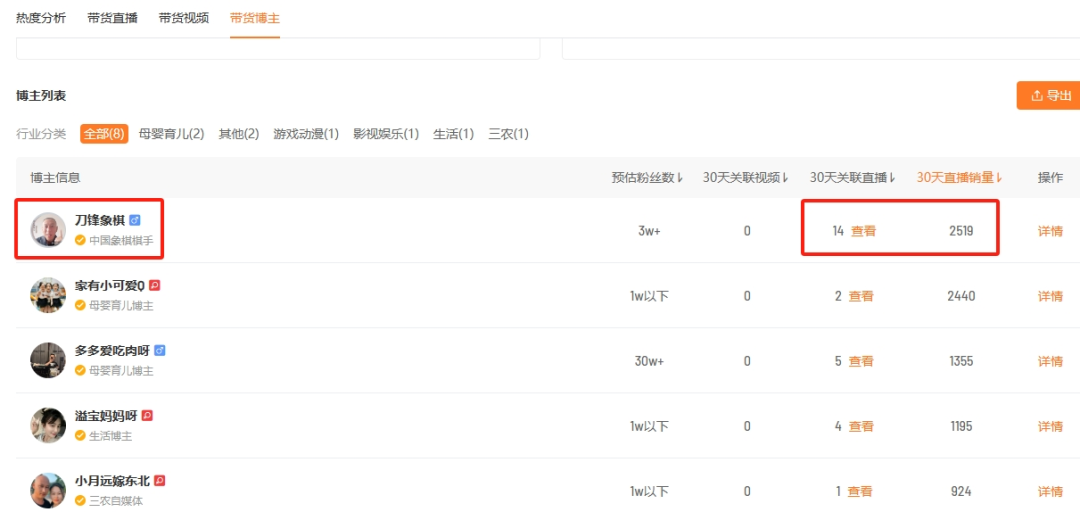Switch to the 带货直播 tab
The width and height of the screenshot is (1080, 512).
point(112,18)
